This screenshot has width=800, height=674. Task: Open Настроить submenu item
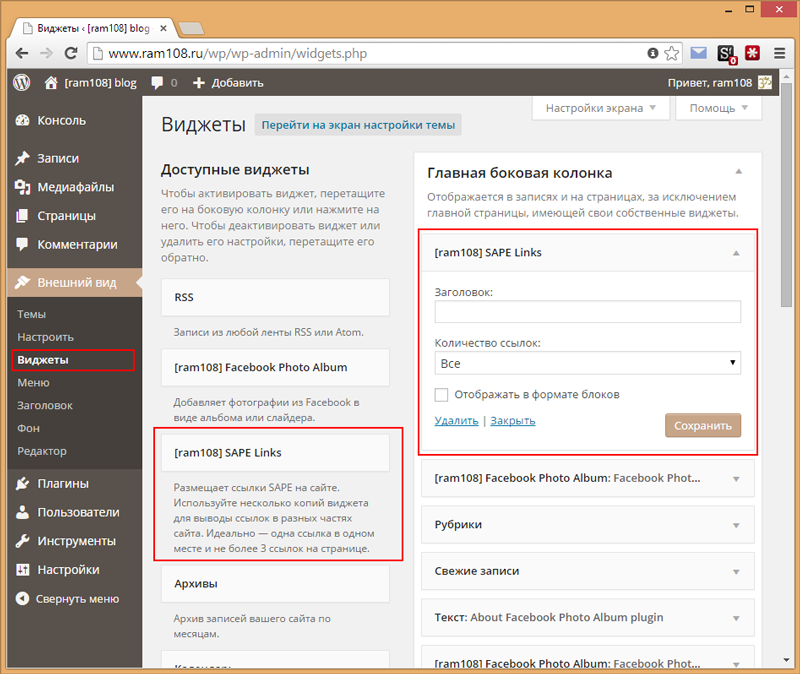click(x=45, y=337)
